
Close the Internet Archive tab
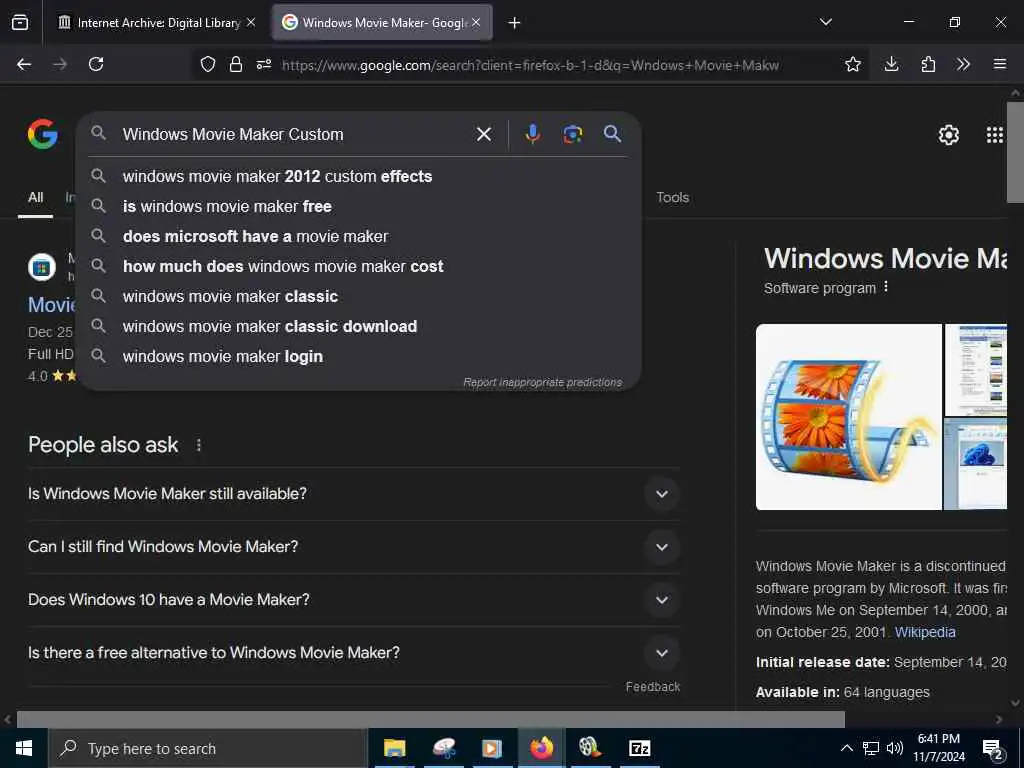(251, 22)
